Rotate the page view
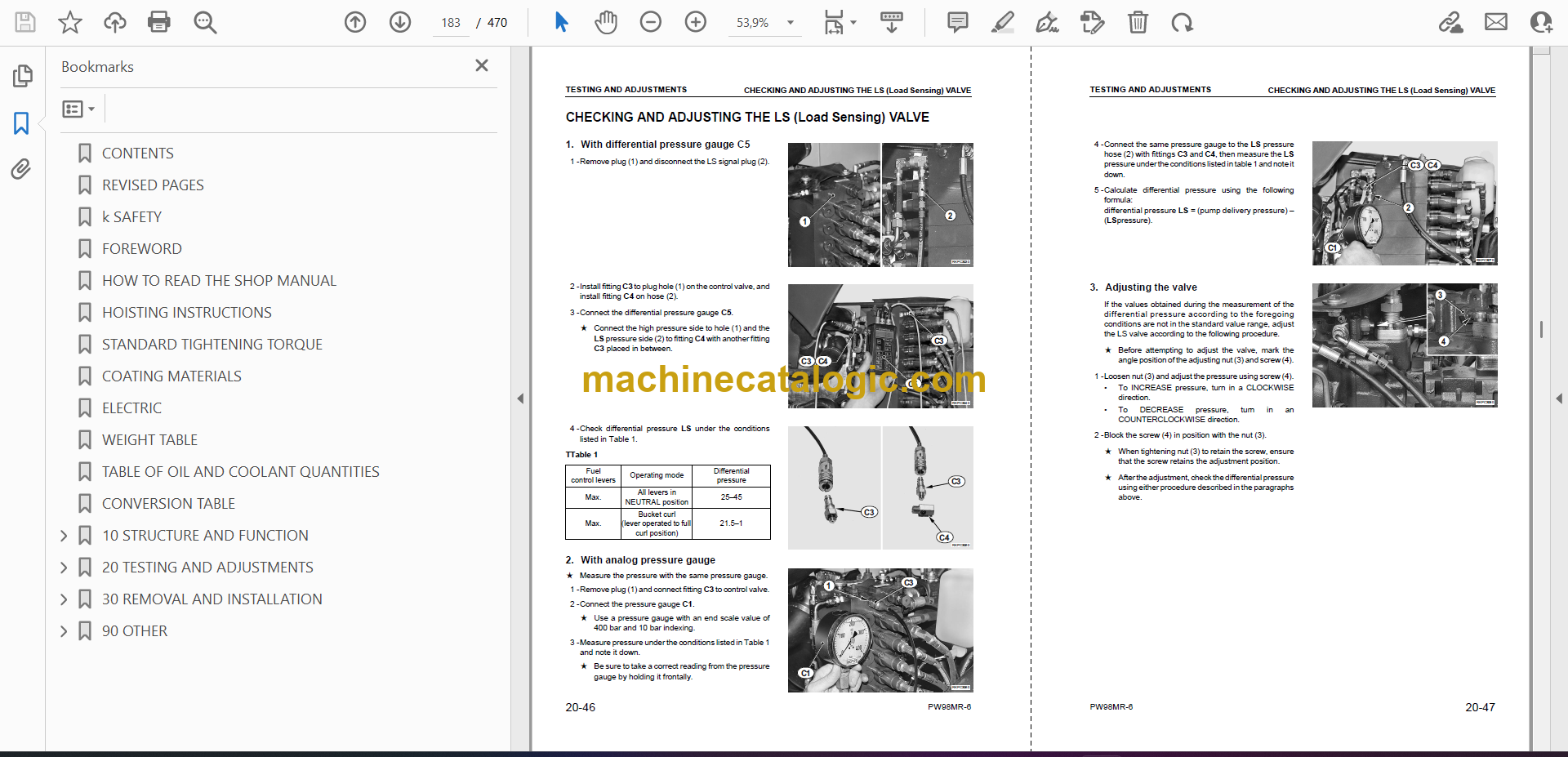 [1183, 22]
